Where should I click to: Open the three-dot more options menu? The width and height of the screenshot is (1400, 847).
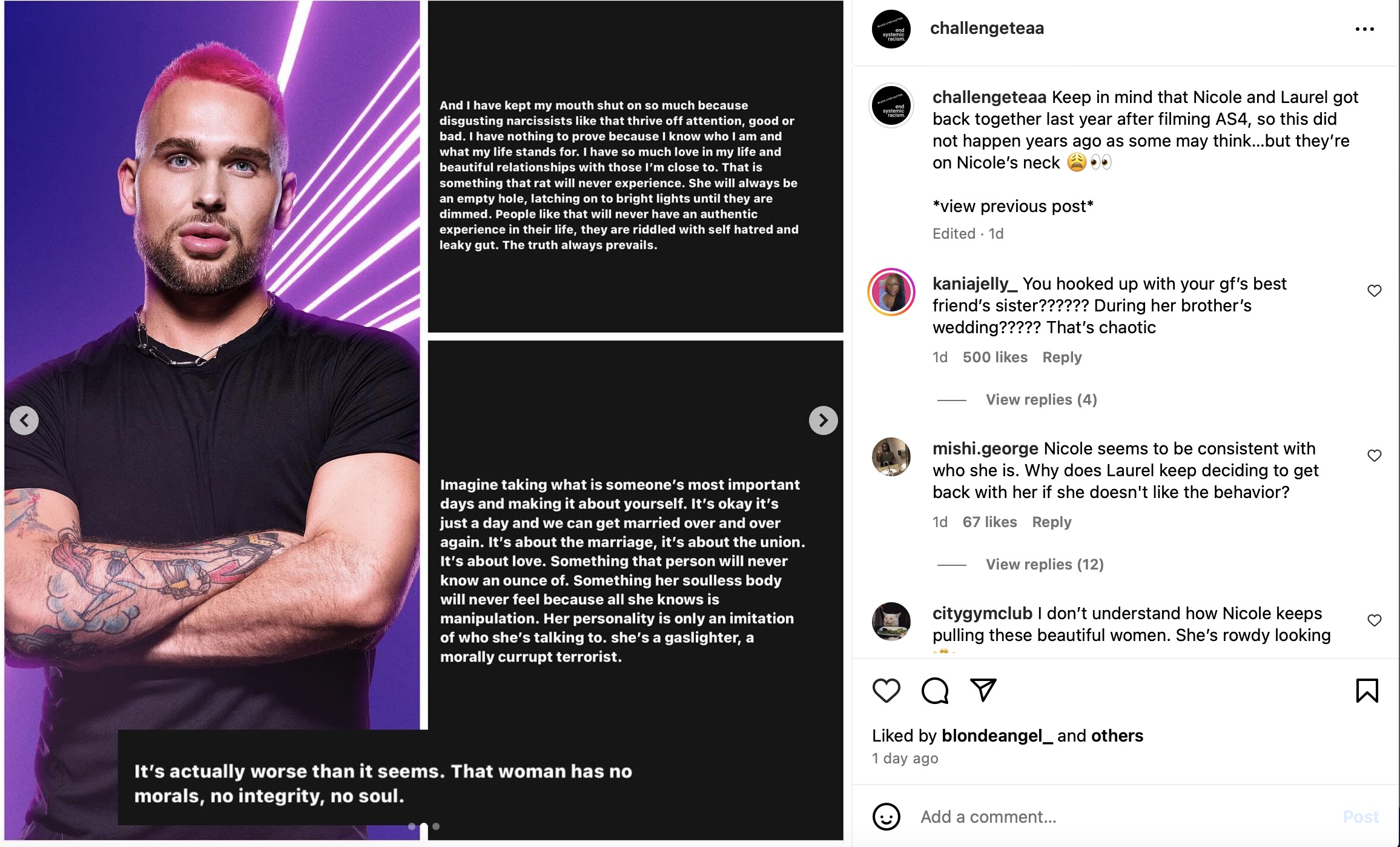tap(1364, 29)
